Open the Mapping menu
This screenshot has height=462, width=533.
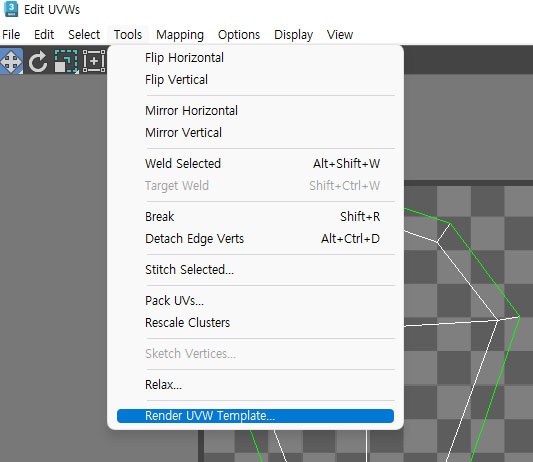coord(180,35)
